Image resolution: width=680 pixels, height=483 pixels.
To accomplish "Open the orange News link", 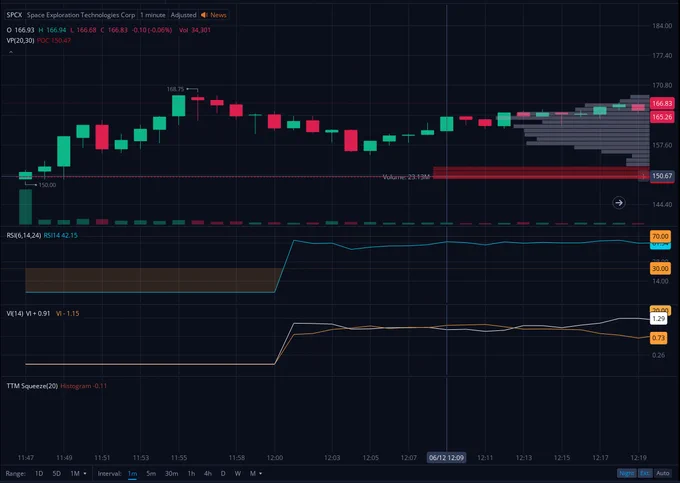I will click(x=218, y=15).
